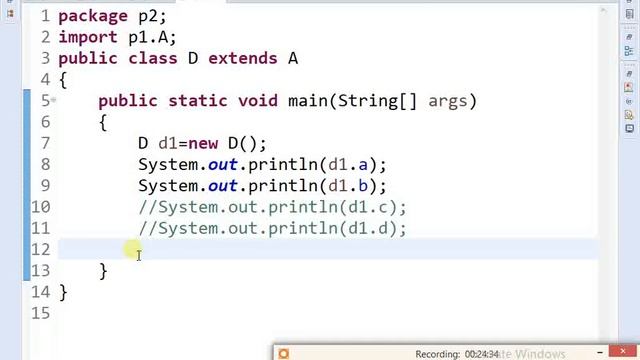Click the 'package p2;' line
The height and width of the screenshot is (360, 640).
point(113,16)
